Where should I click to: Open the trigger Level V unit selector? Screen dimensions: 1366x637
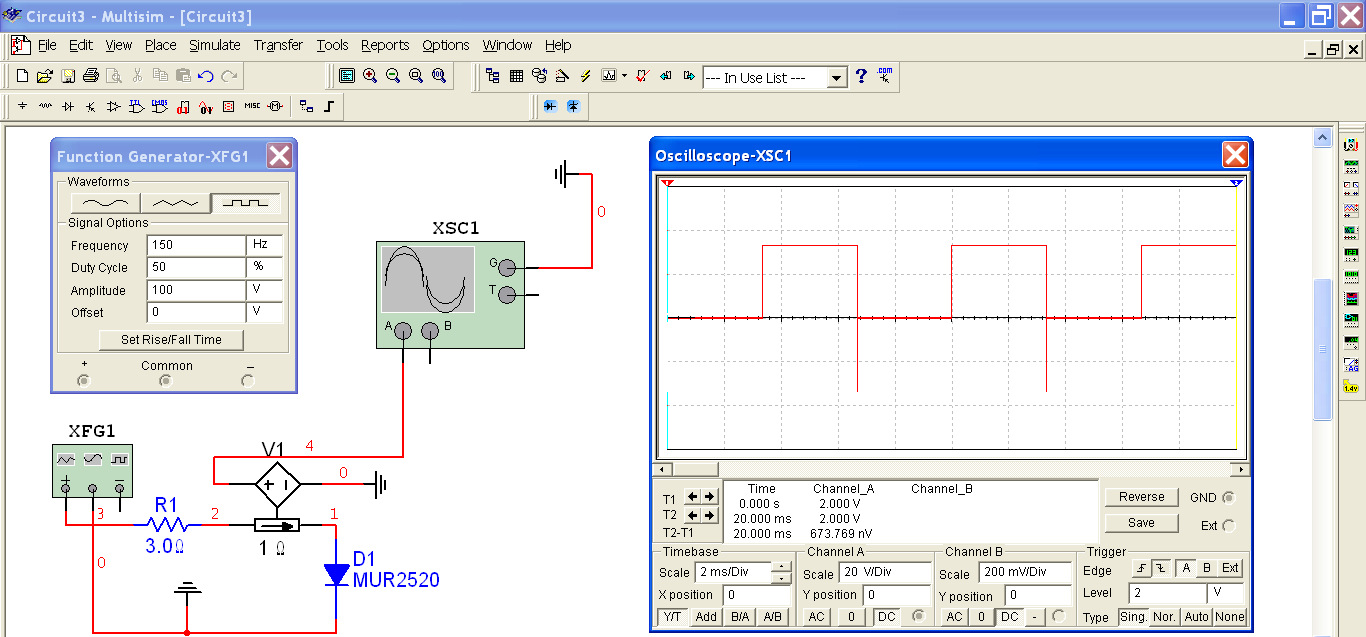(x=1226, y=594)
